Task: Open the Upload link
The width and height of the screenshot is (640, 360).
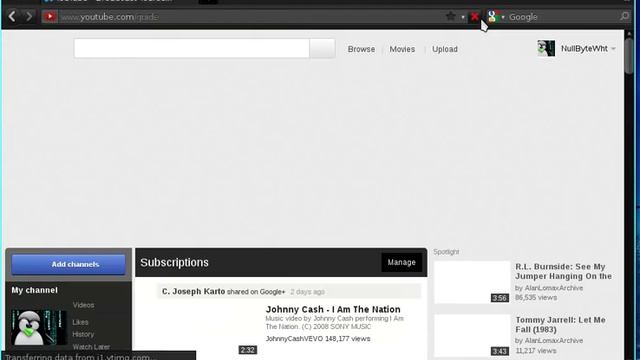Action: click(x=445, y=49)
